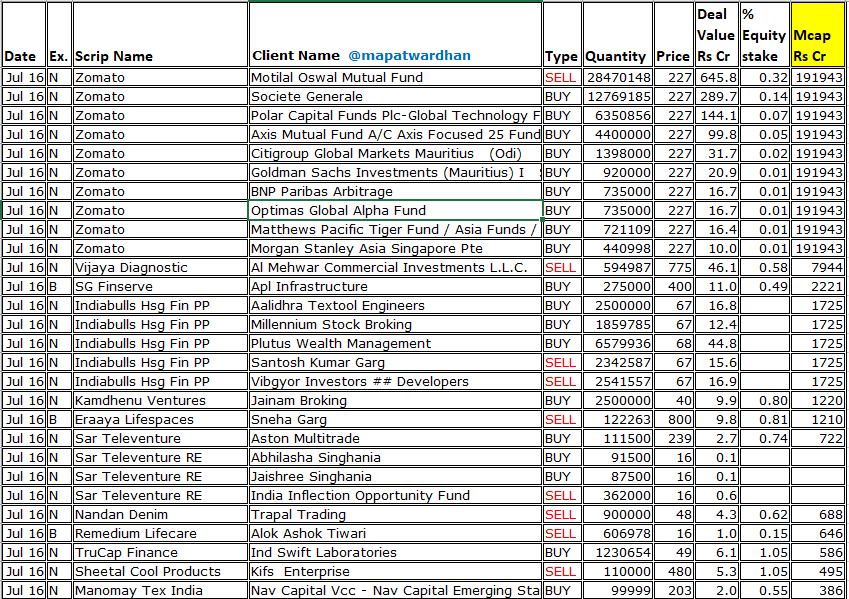Select the Abhilasha Singhania cell
This screenshot has width=849, height=599.
tap(395, 458)
